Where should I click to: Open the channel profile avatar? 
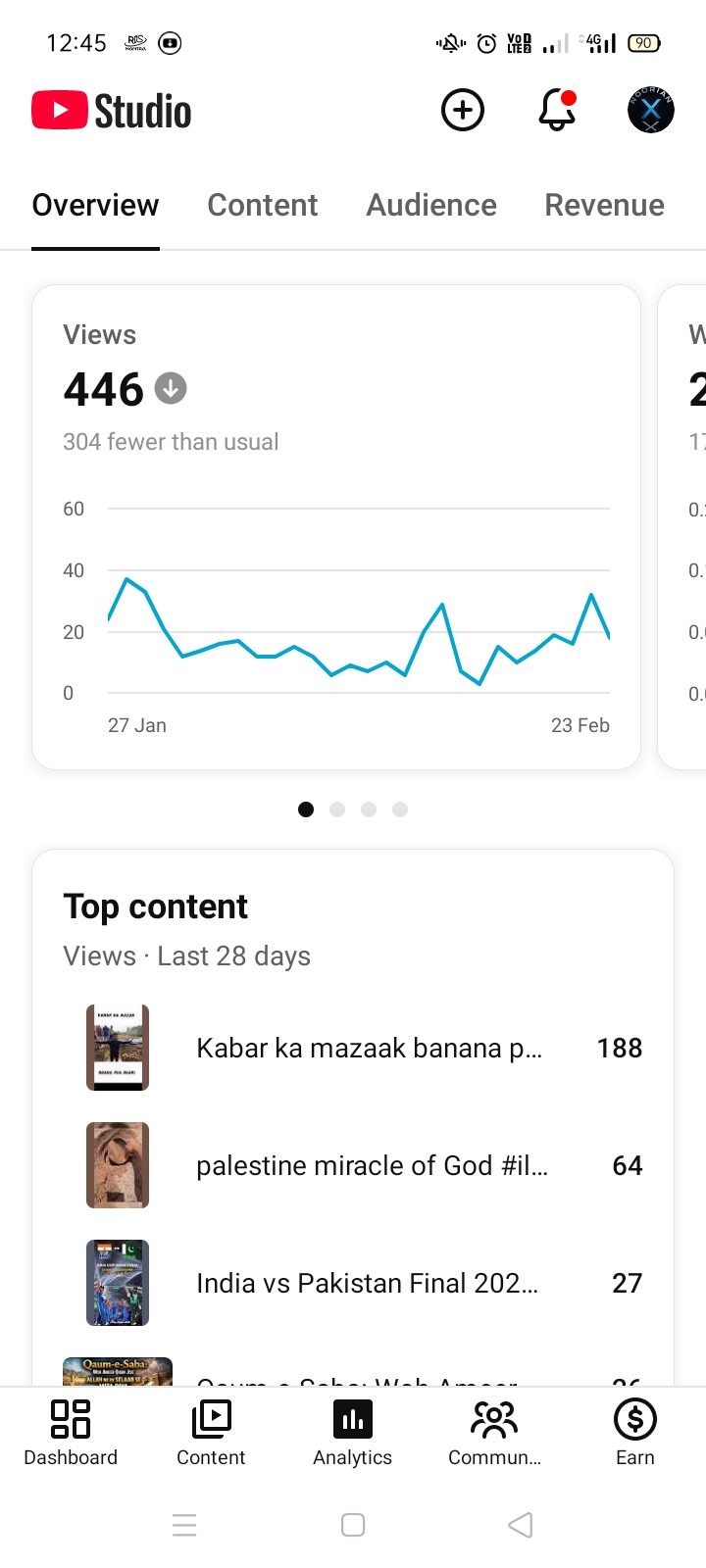(x=650, y=110)
